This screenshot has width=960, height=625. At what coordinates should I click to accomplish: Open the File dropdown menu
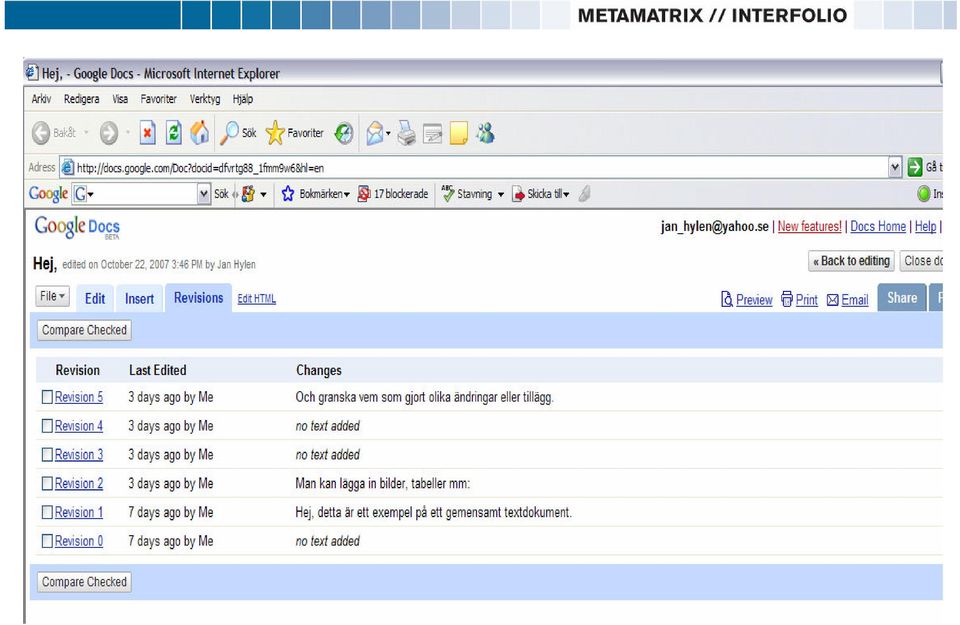52,296
